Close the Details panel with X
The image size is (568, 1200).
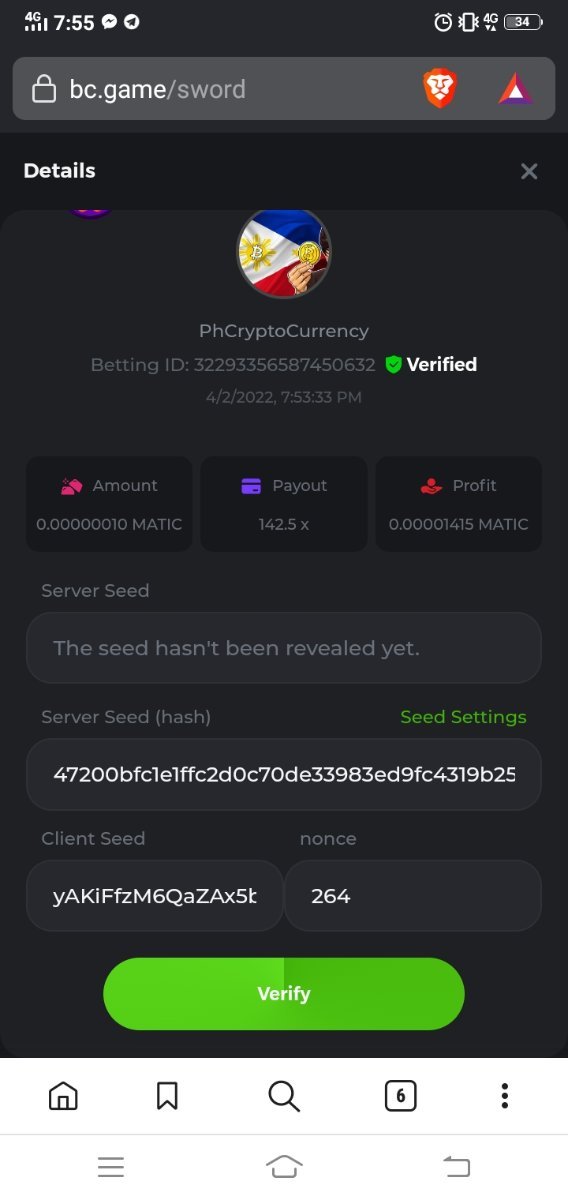coord(529,171)
